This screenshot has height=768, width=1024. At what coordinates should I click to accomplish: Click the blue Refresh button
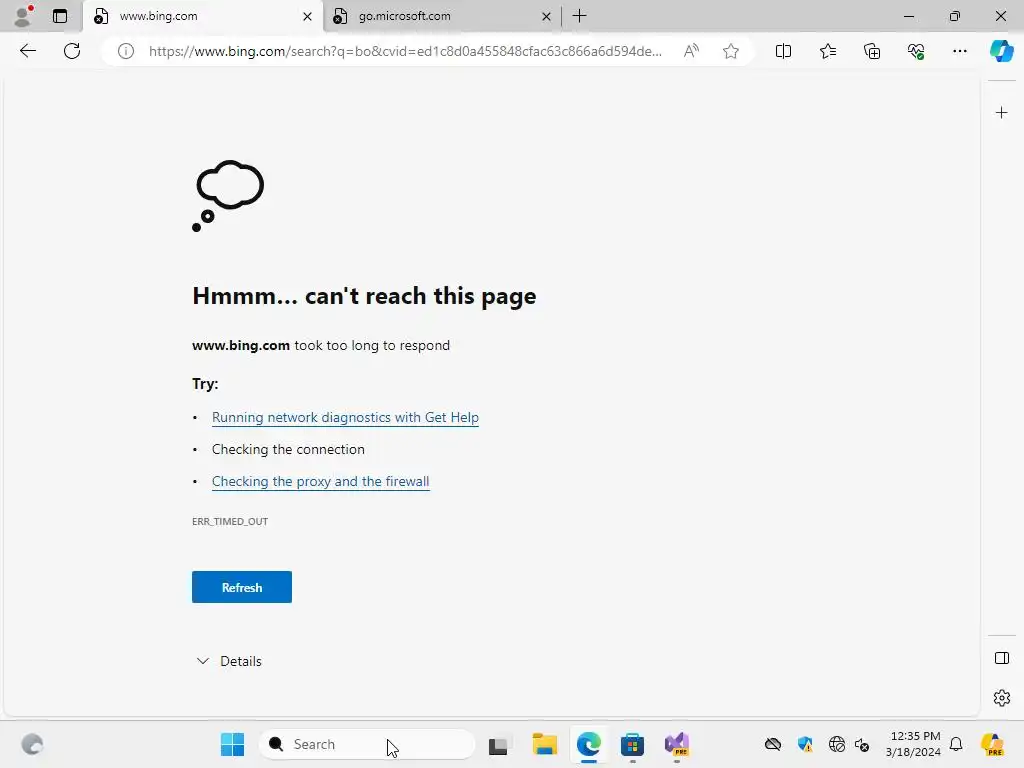point(242,587)
